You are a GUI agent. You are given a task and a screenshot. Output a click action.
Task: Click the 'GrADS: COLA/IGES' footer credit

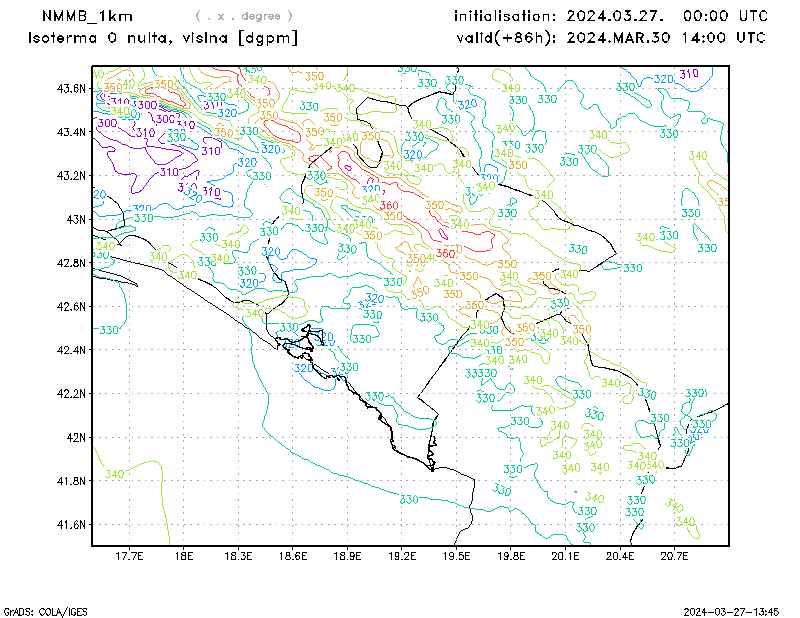(x=45, y=612)
